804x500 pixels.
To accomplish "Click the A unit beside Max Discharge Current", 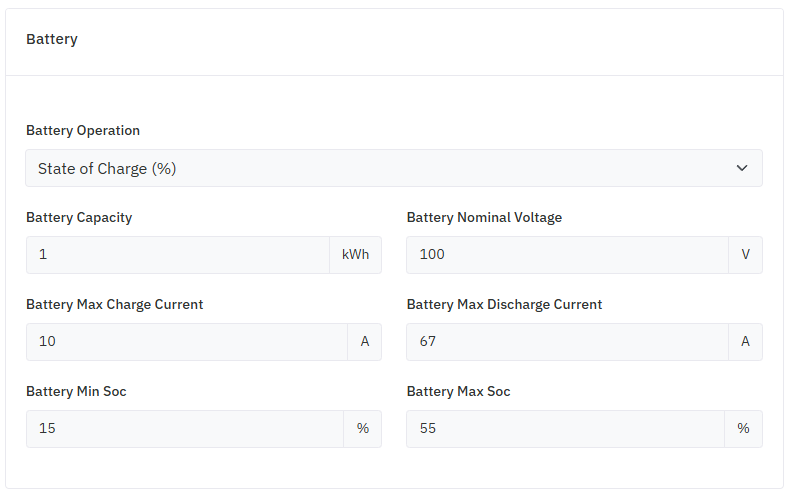I will (x=745, y=342).
